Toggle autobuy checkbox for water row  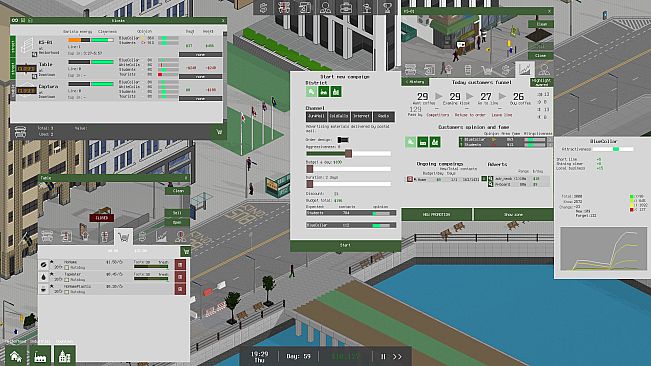click(x=66, y=280)
